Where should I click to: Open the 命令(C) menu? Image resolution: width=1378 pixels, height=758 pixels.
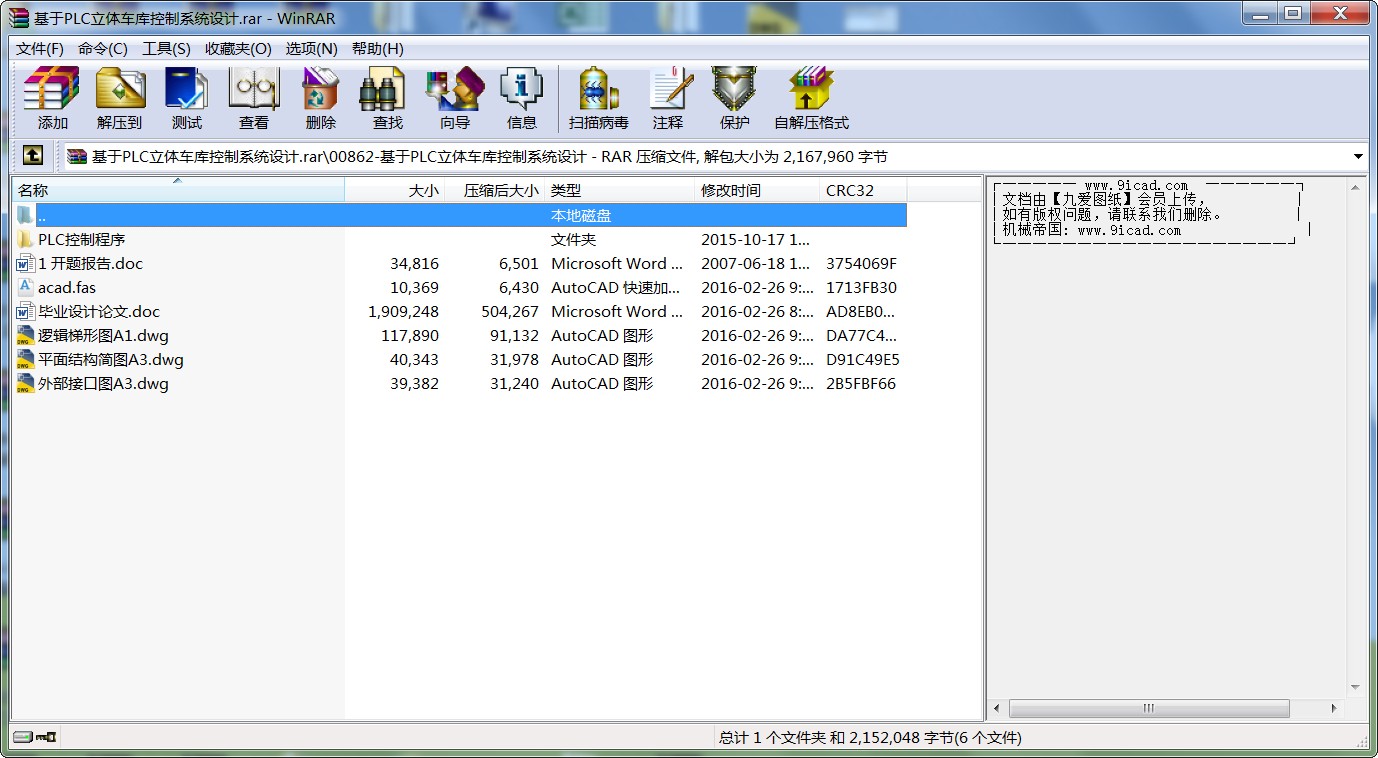click(103, 48)
